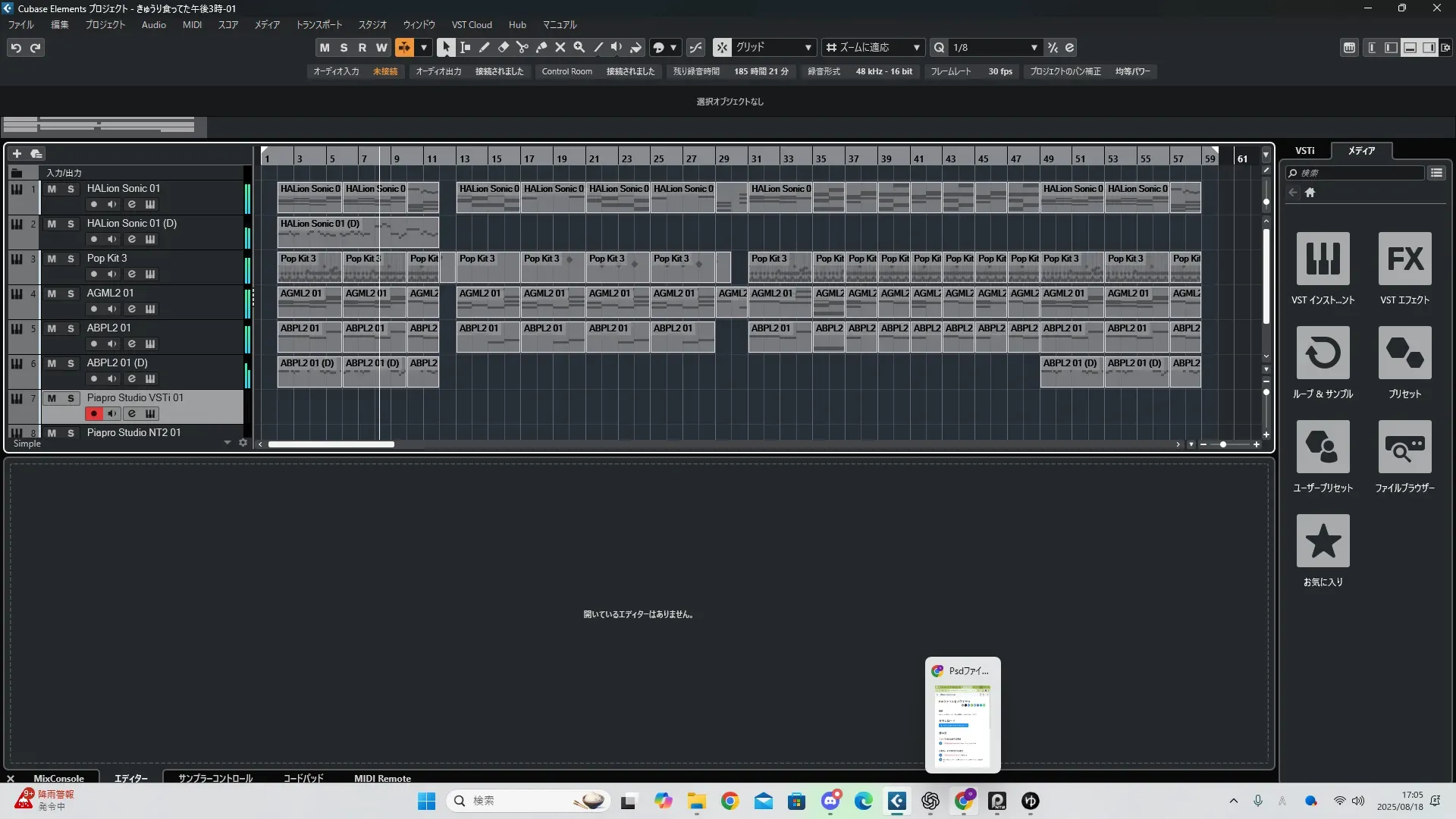1456x819 pixels.
Task: Open the zoom-adaptive grid type dropdown
Action: [916, 48]
